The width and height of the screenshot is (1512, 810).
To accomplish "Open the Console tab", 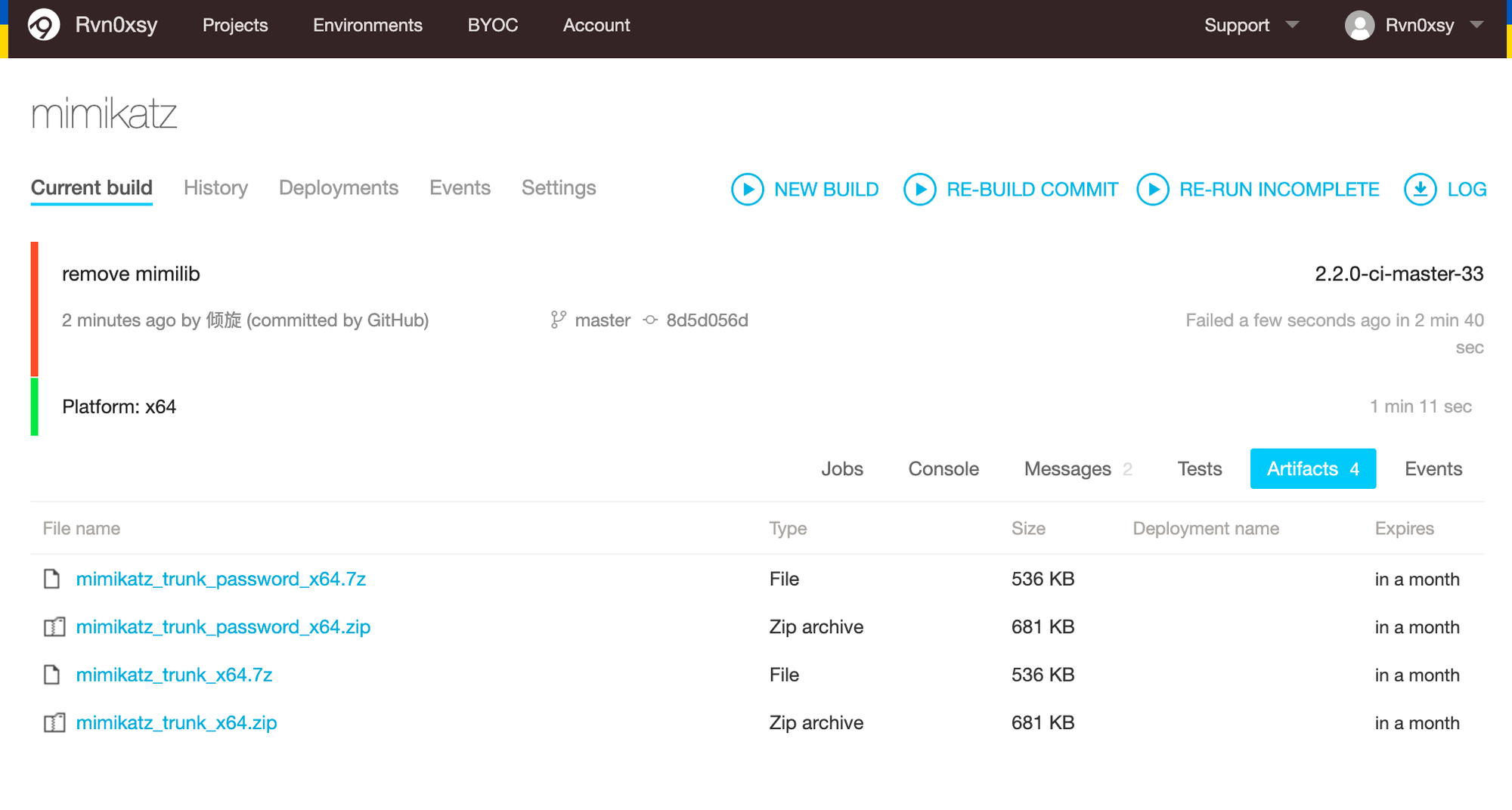I will click(943, 468).
